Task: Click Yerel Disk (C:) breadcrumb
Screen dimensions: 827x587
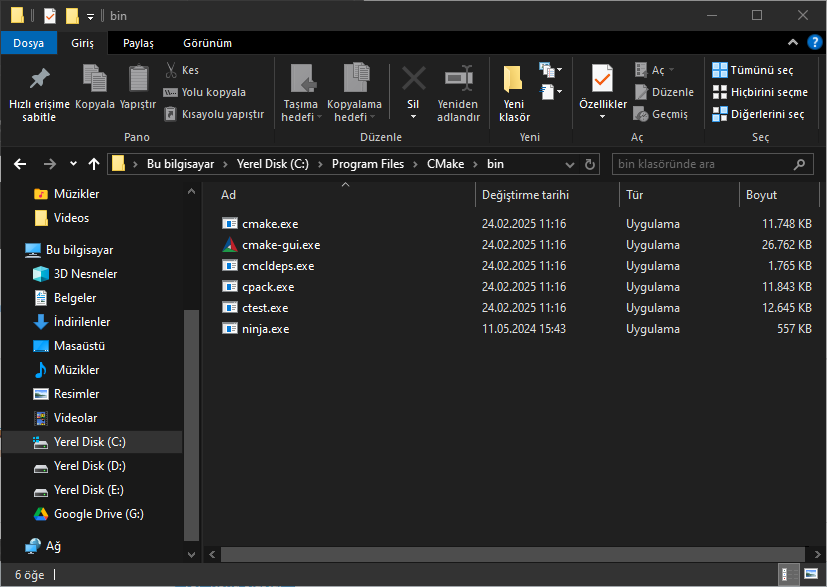Action: tap(273, 164)
